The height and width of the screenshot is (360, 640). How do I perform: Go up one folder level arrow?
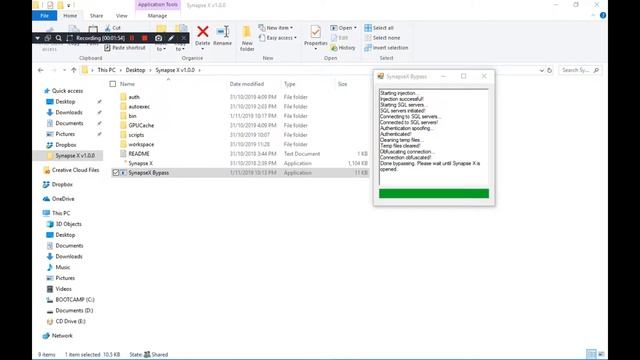click(x=74, y=70)
